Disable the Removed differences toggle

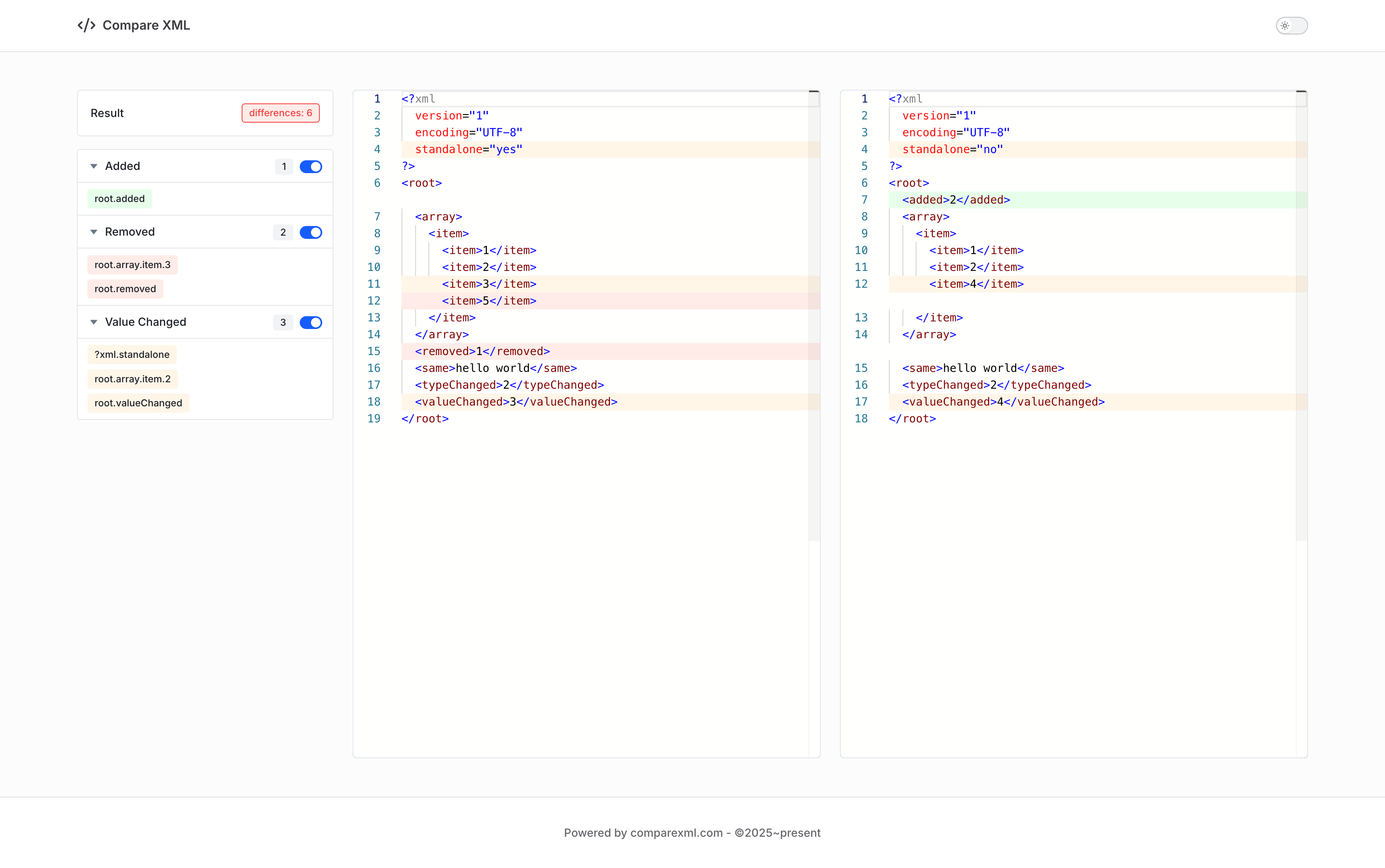[311, 232]
